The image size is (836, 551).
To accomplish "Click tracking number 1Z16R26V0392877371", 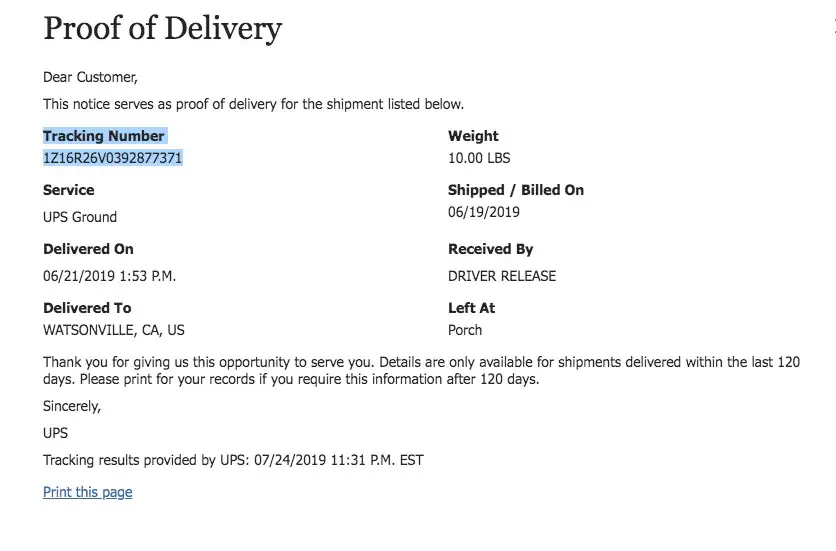I will 112,158.
